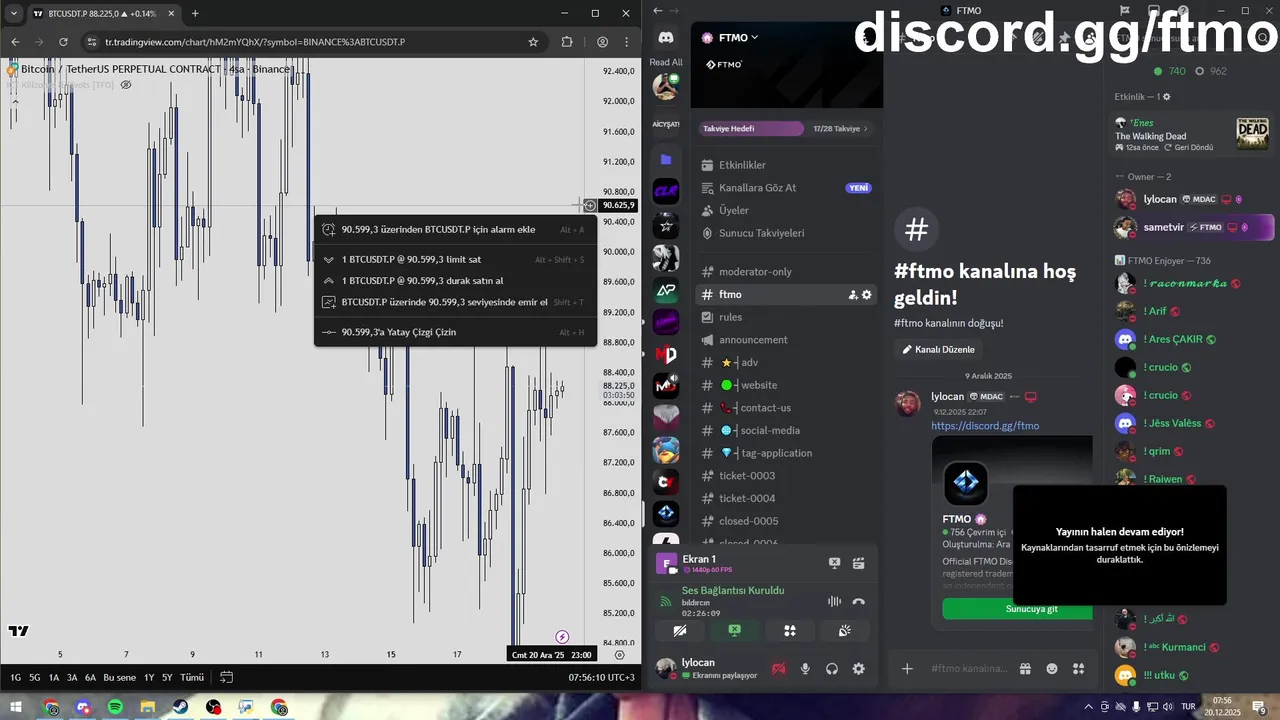Open invite icon for ftmo channel
The width and height of the screenshot is (1280, 720).
(853, 295)
